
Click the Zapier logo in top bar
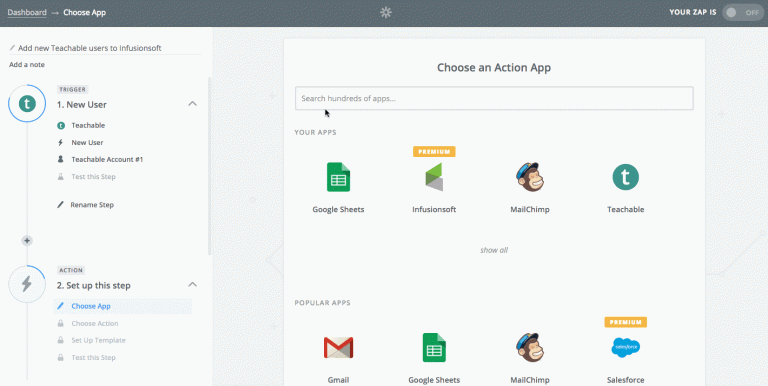[386, 13]
